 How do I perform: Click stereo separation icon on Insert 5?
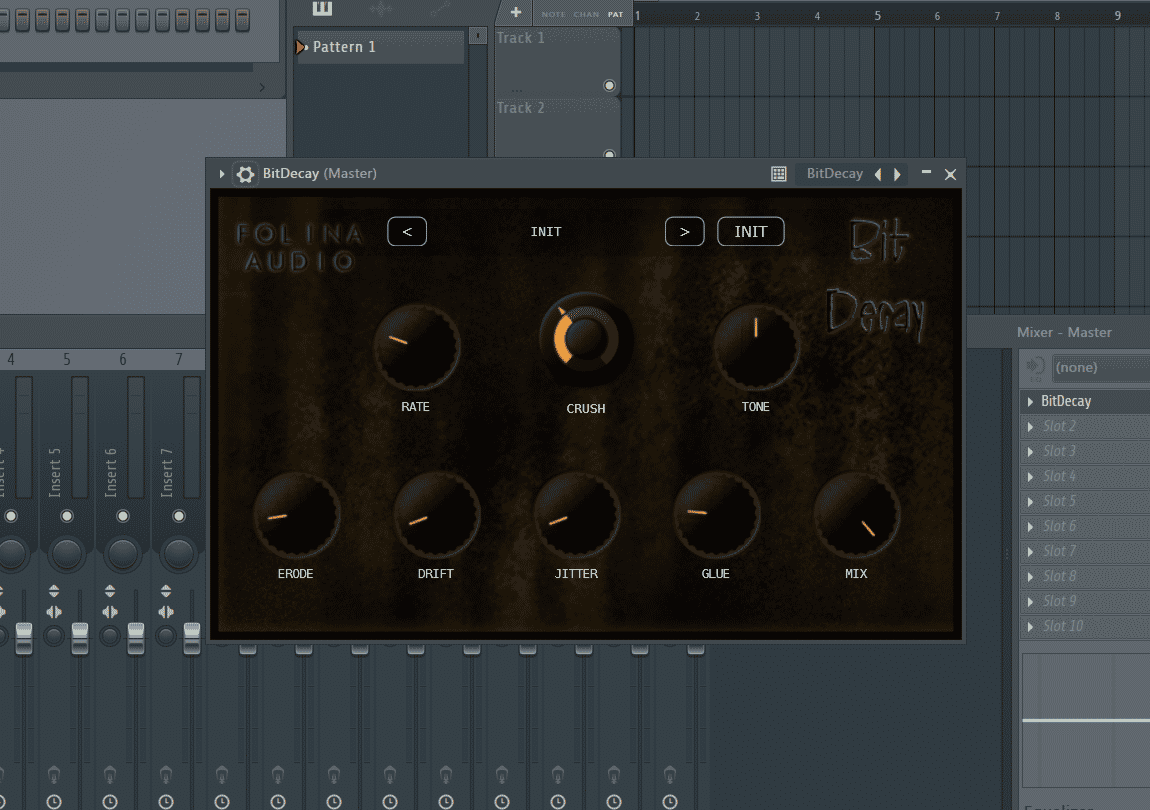54,612
